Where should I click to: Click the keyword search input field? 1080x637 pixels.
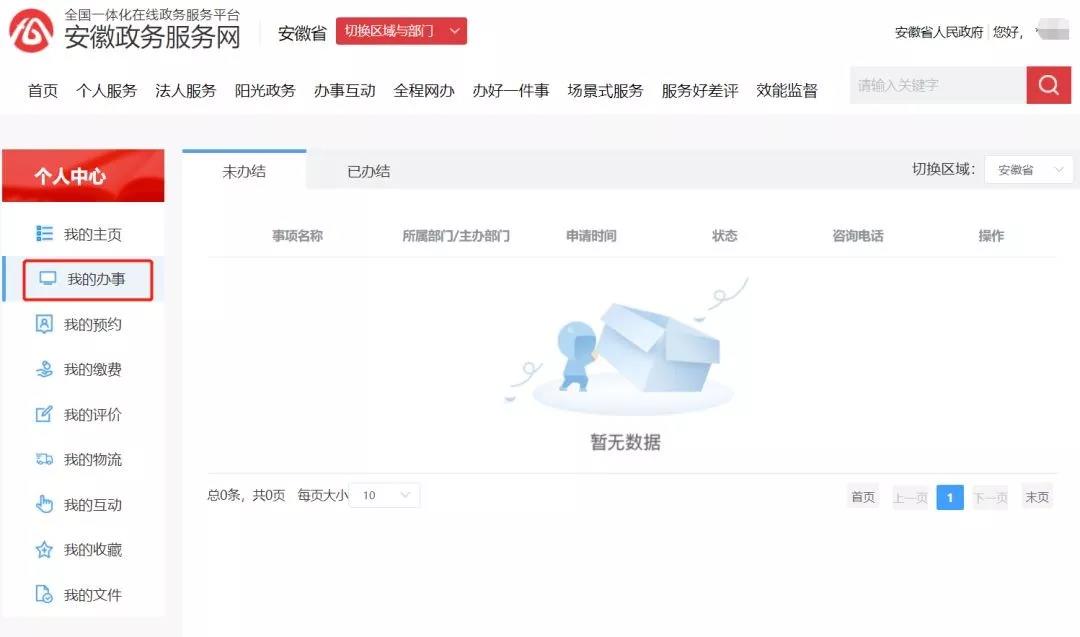pyautogui.click(x=937, y=85)
